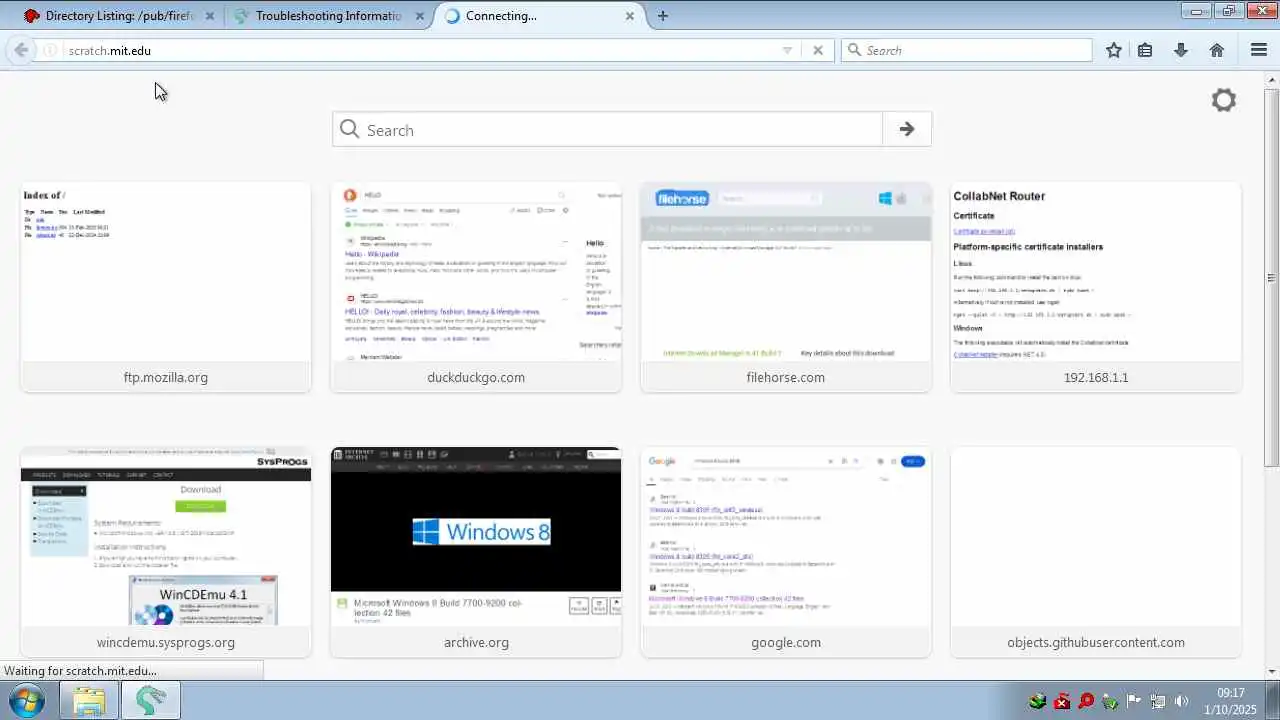Viewport: 1280px width, 720px height.
Task: Click the site info icon in address bar
Action: click(x=50, y=50)
